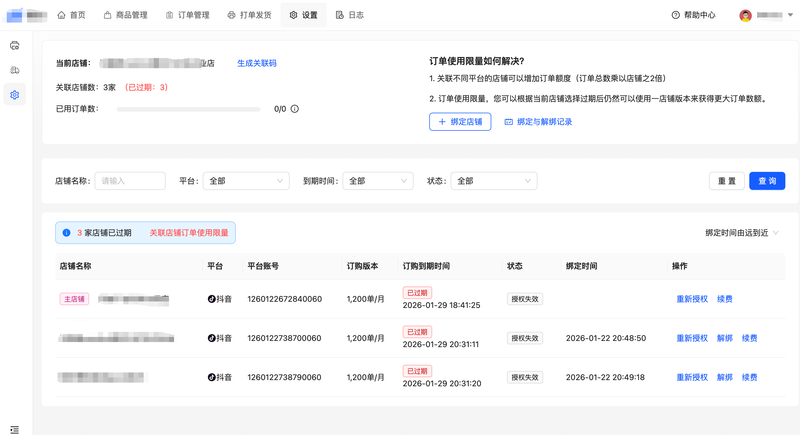Click the 绑定店铺 button
800x435 pixels.
[x=460, y=122]
